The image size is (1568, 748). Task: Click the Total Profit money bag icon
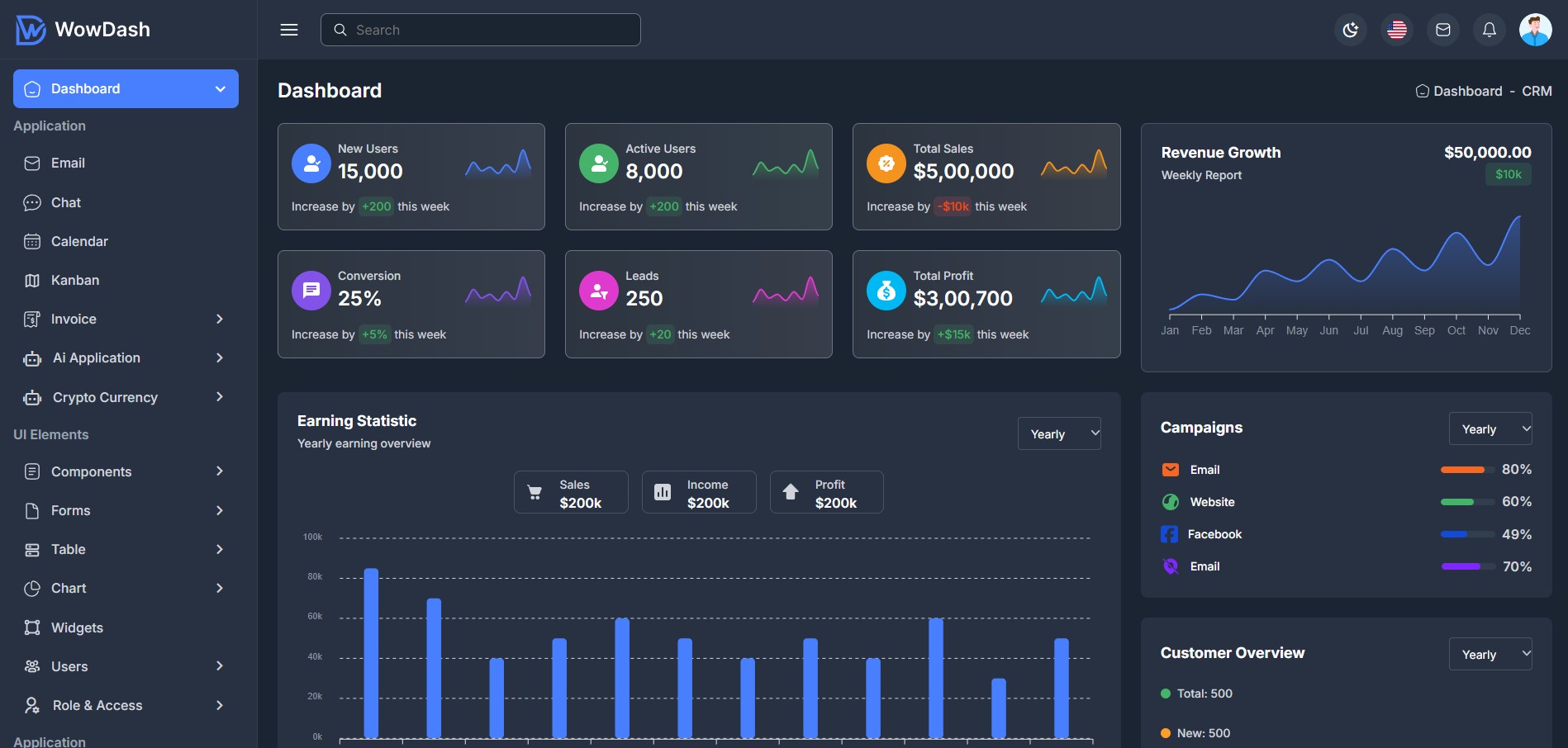point(886,291)
